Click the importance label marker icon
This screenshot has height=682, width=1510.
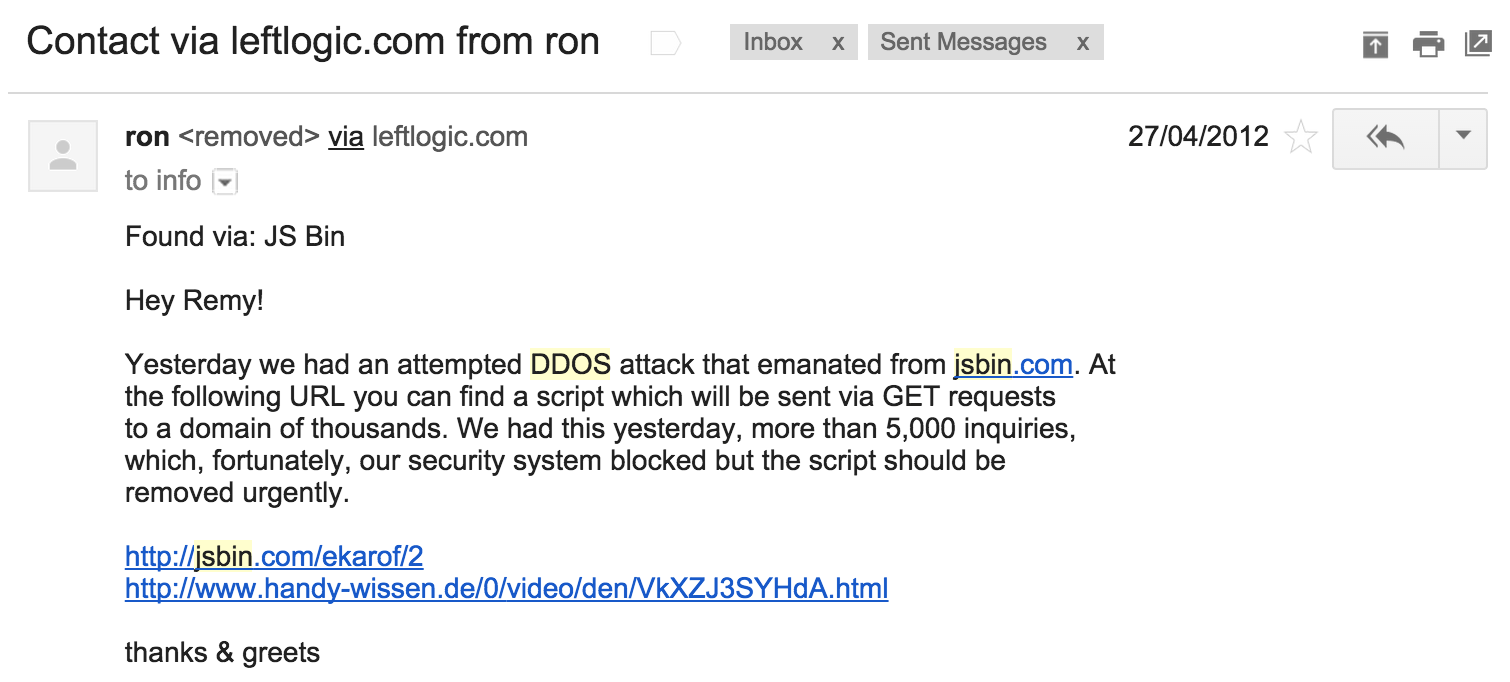pyautogui.click(x=665, y=43)
